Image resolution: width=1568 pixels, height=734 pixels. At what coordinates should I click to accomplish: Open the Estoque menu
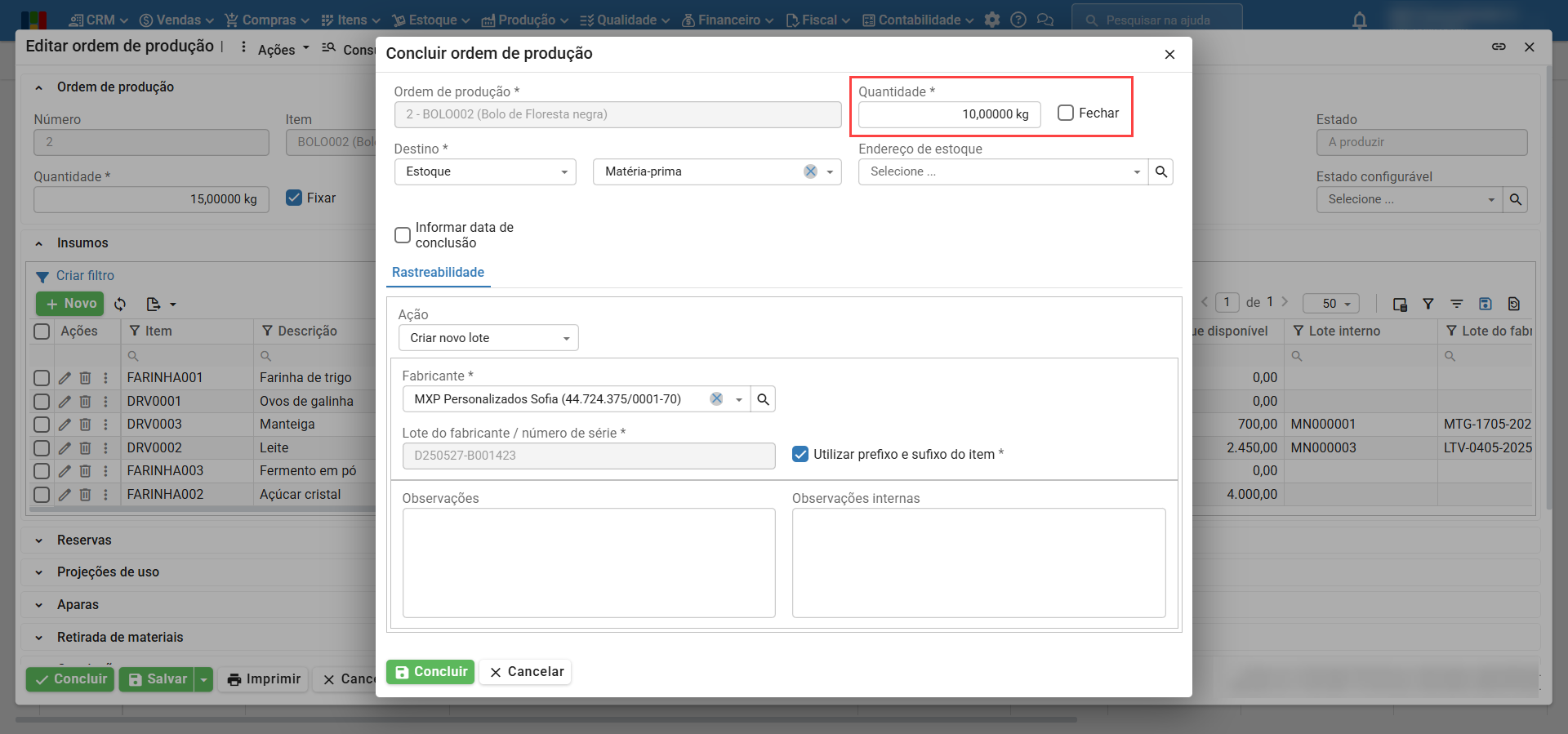(x=430, y=20)
